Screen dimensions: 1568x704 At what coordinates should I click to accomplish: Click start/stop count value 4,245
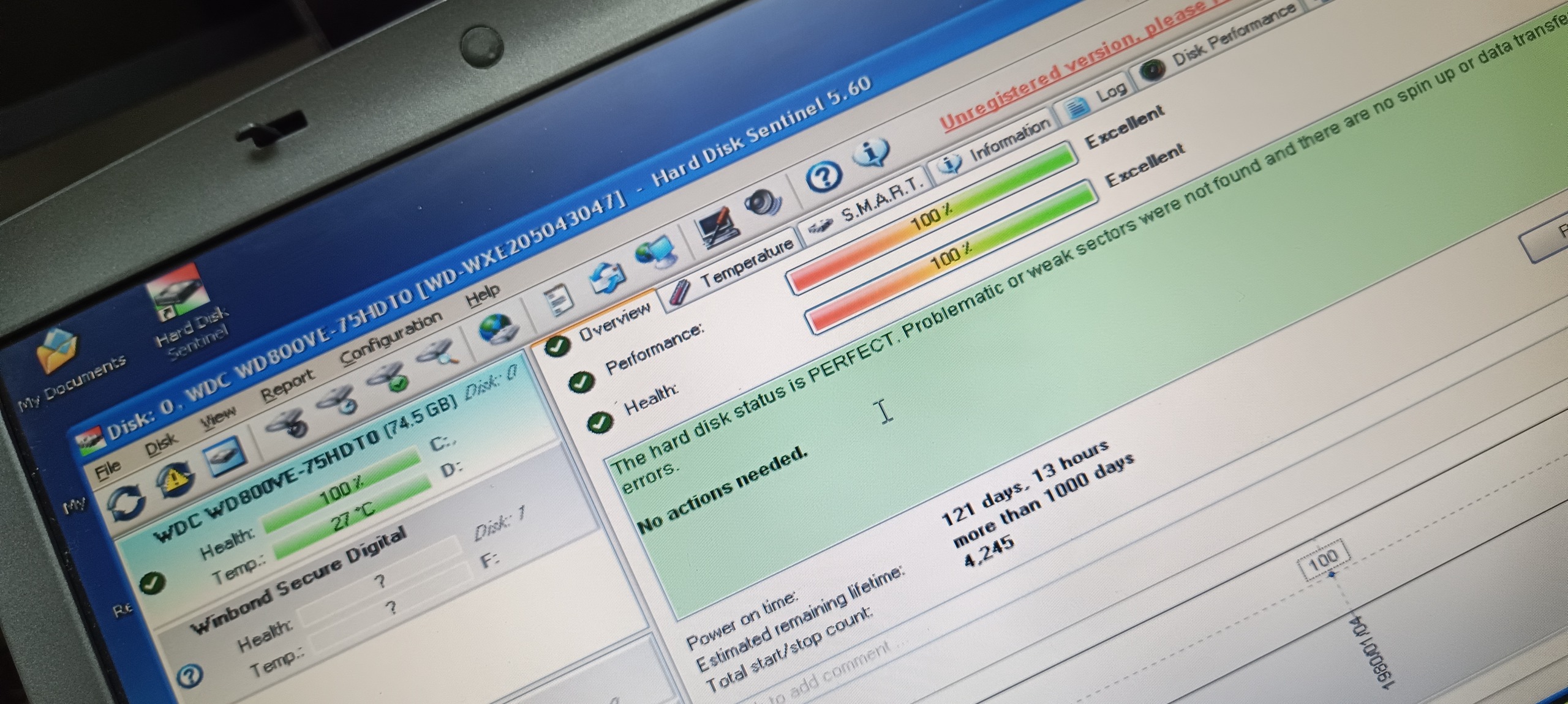989,552
